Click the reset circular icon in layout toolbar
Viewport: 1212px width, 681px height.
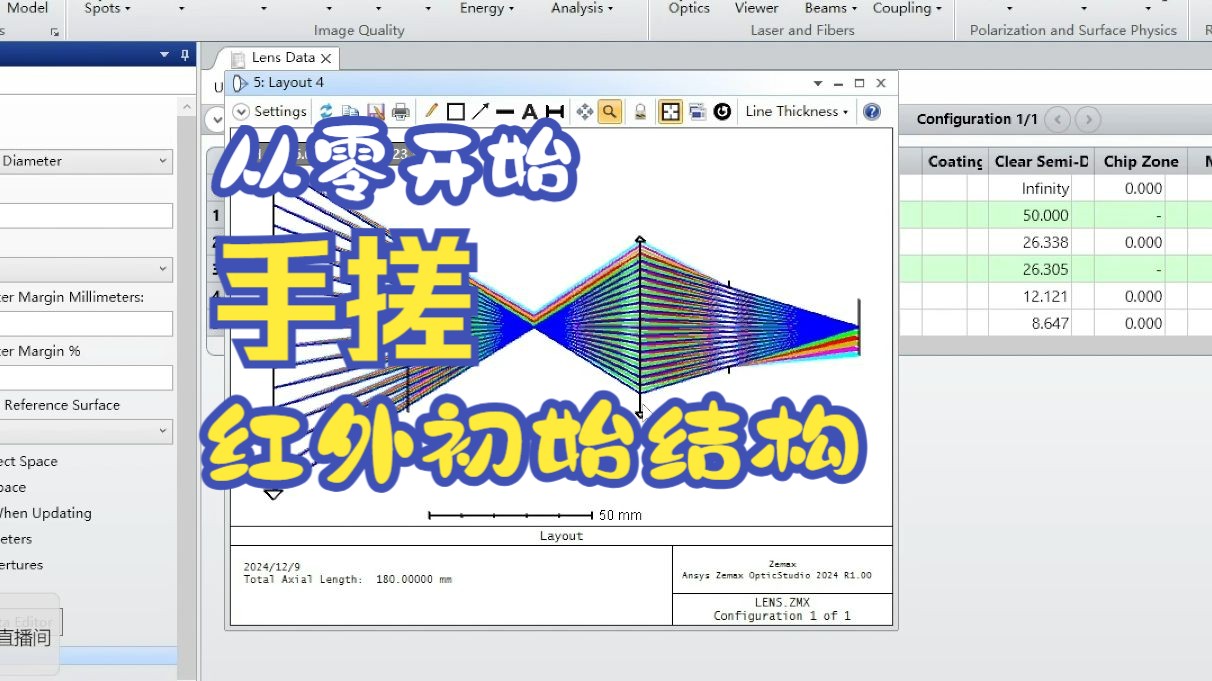click(x=722, y=111)
